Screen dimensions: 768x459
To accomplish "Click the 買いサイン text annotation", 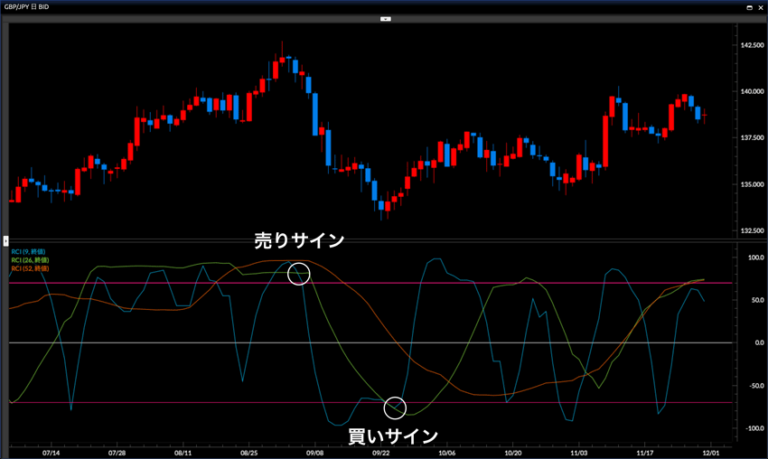I will point(393,435).
